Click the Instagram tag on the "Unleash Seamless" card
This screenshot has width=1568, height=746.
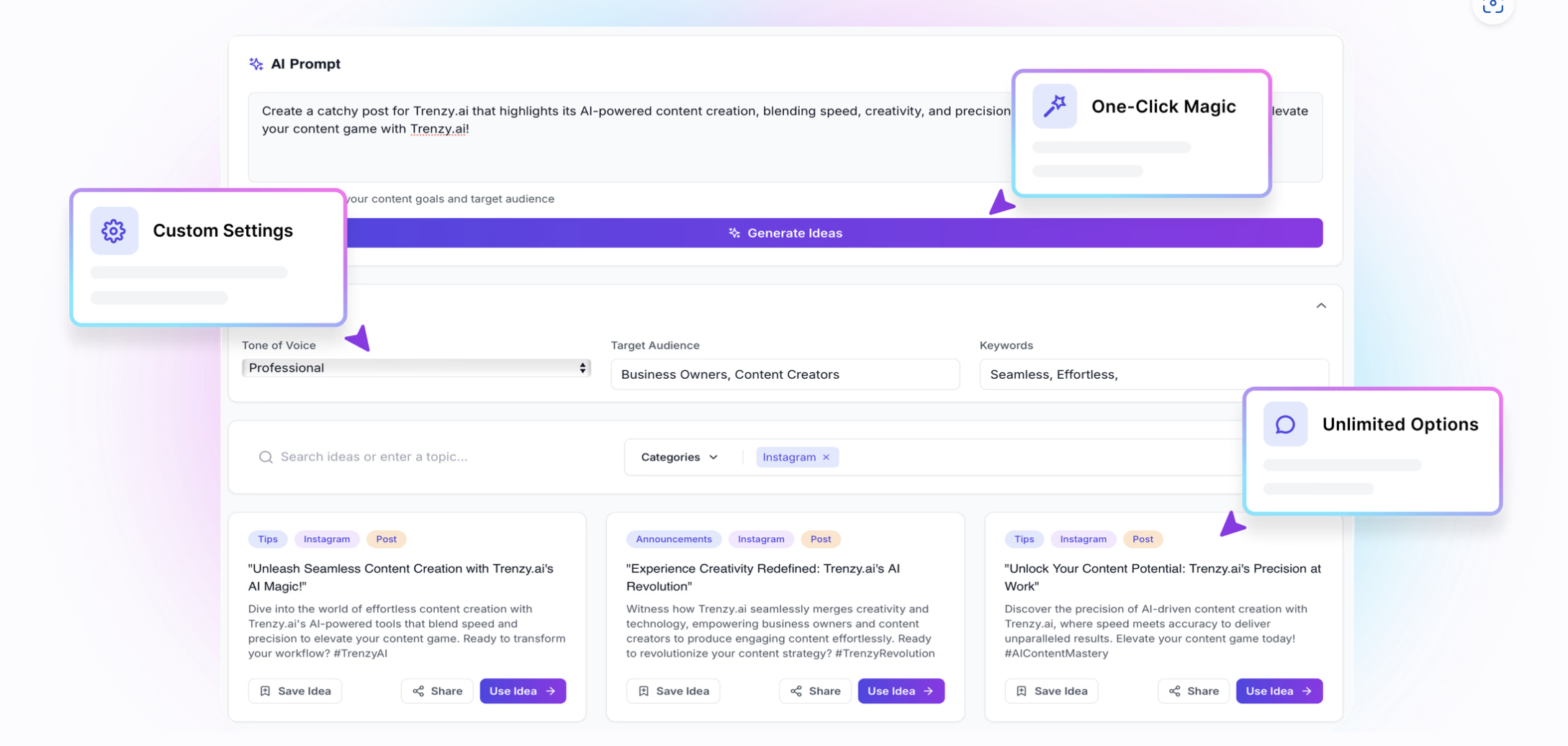327,539
